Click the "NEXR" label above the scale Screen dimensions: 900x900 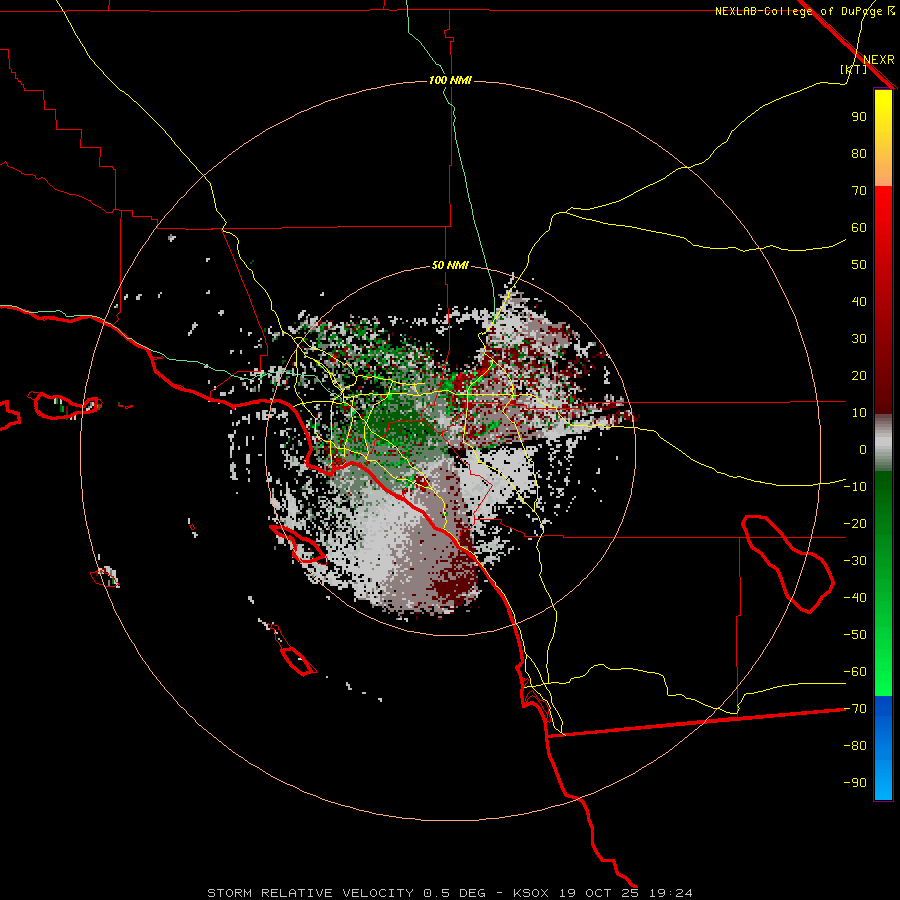(x=879, y=60)
